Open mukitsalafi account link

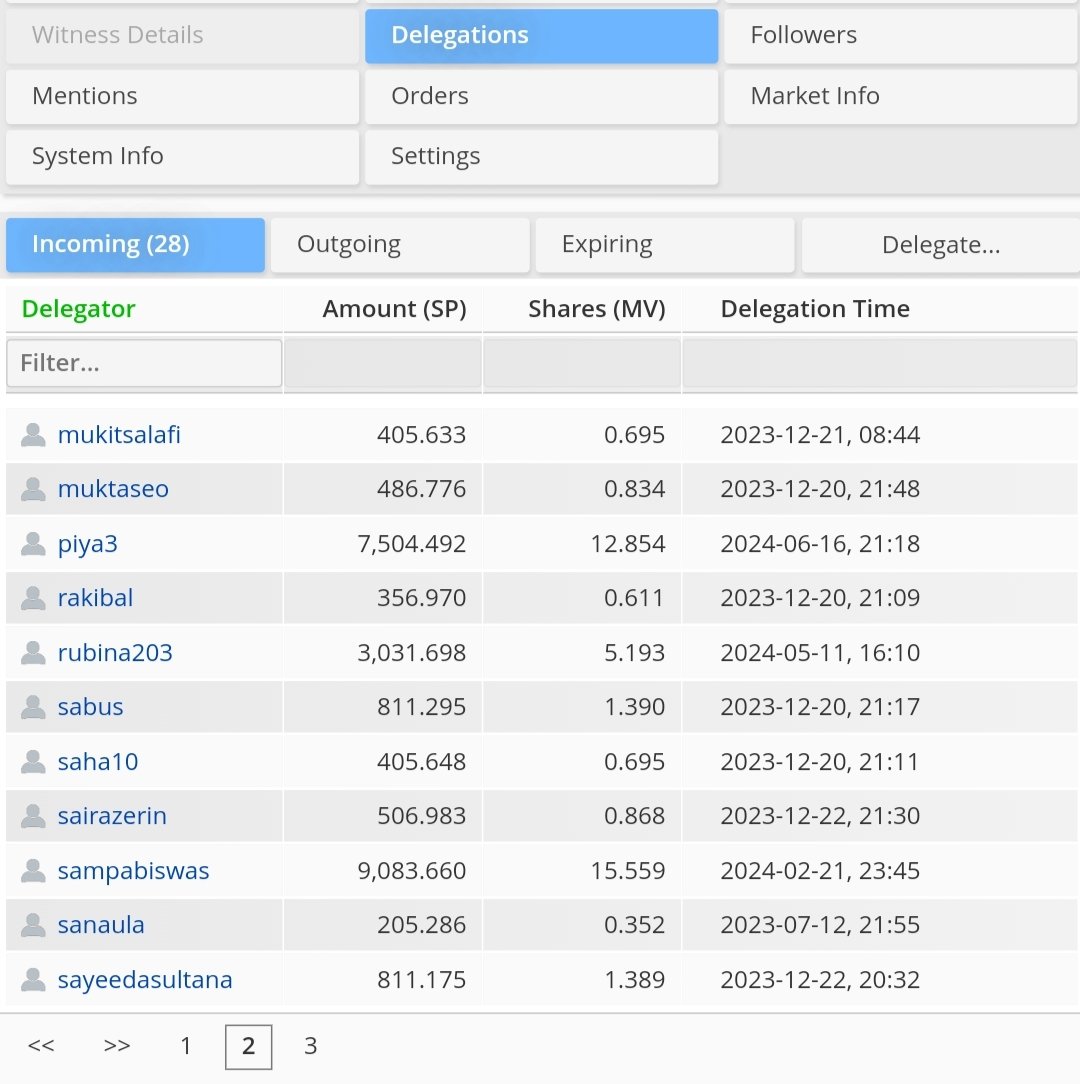tap(119, 435)
